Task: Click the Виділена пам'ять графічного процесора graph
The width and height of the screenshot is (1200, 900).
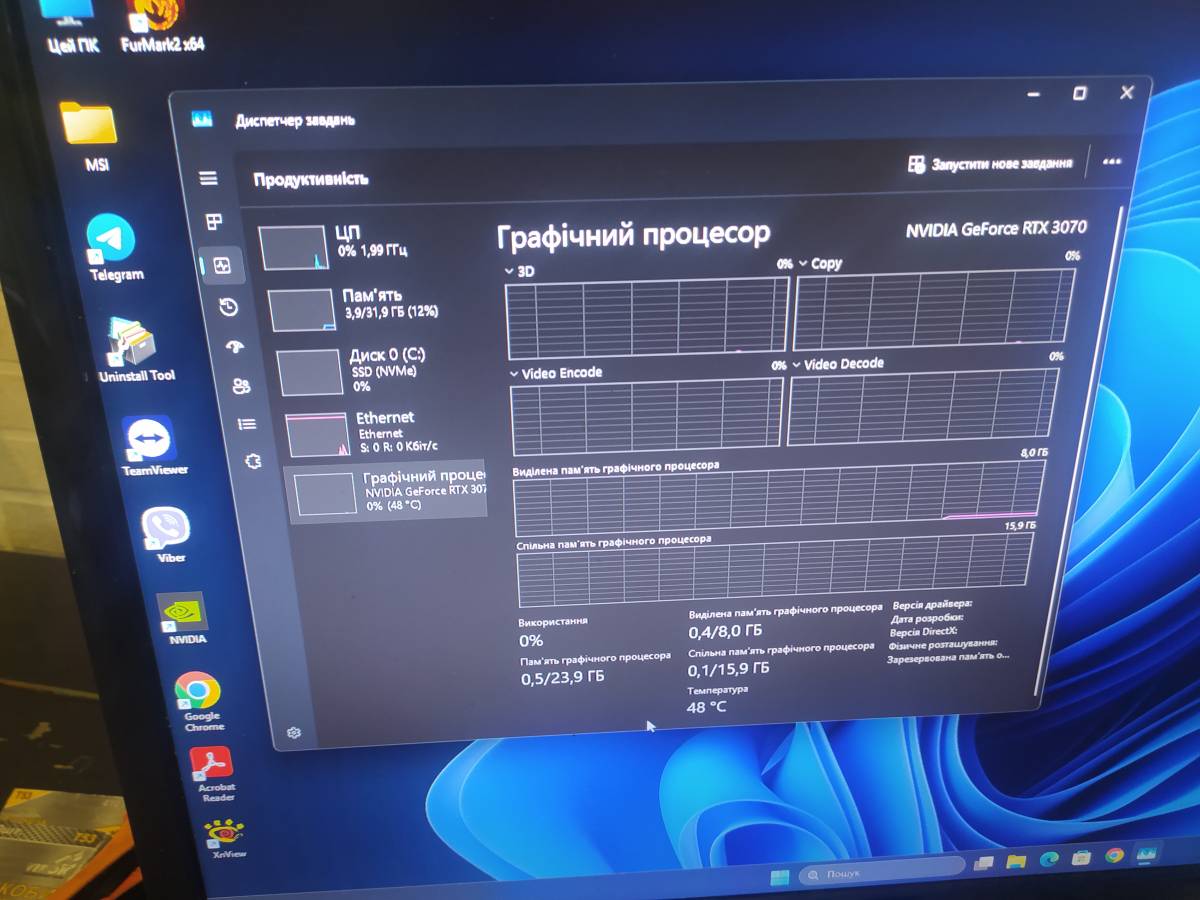Action: tap(778, 500)
